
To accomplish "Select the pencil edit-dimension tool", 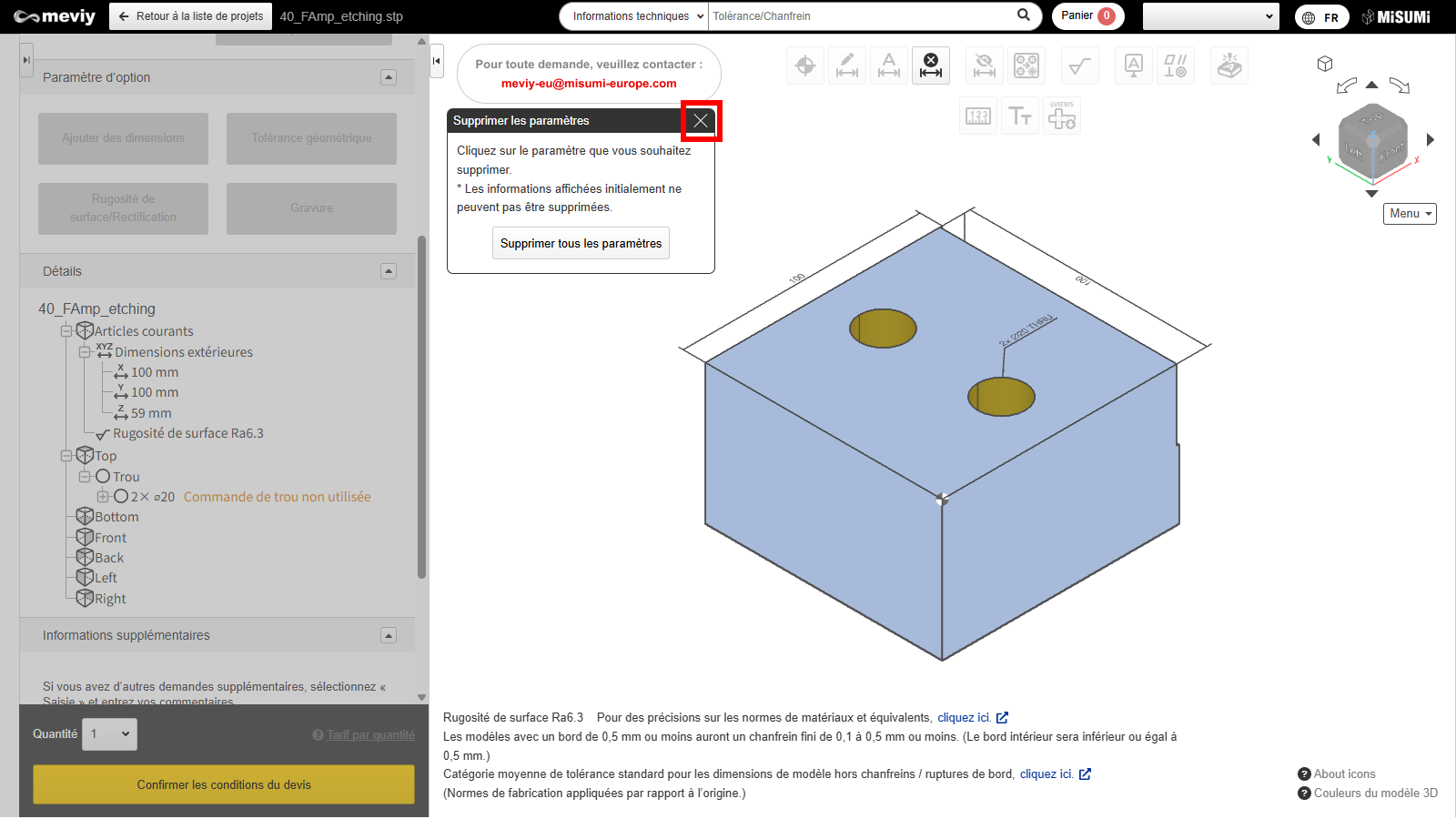I will 847,66.
